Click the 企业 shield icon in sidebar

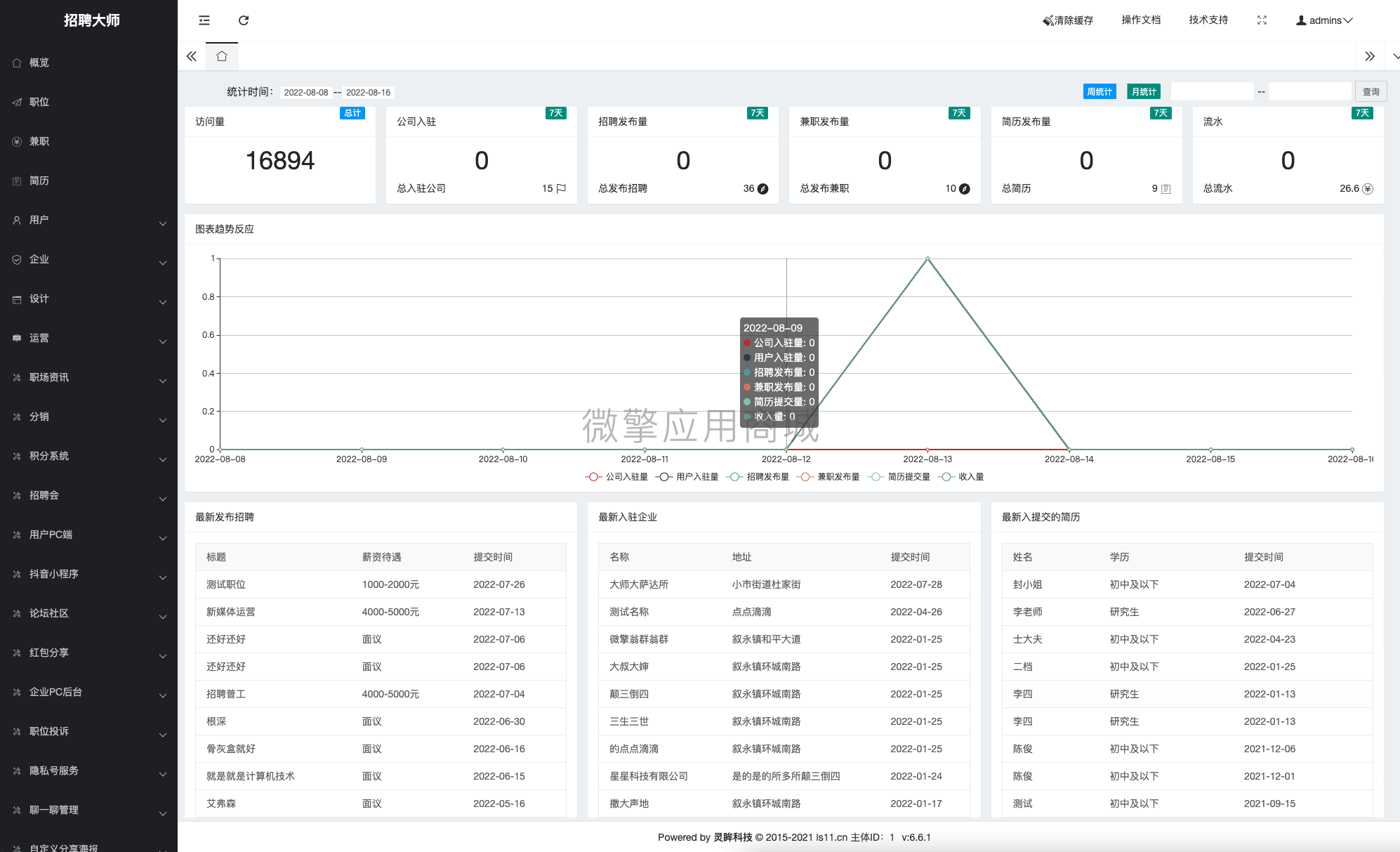(17, 259)
